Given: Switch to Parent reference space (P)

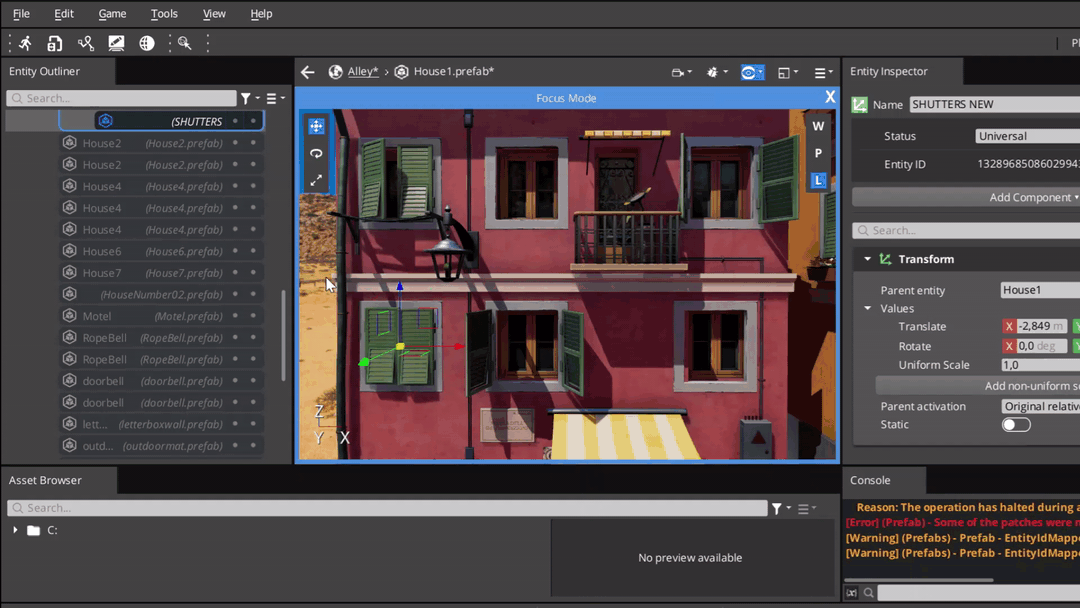Looking at the screenshot, I should click(818, 153).
